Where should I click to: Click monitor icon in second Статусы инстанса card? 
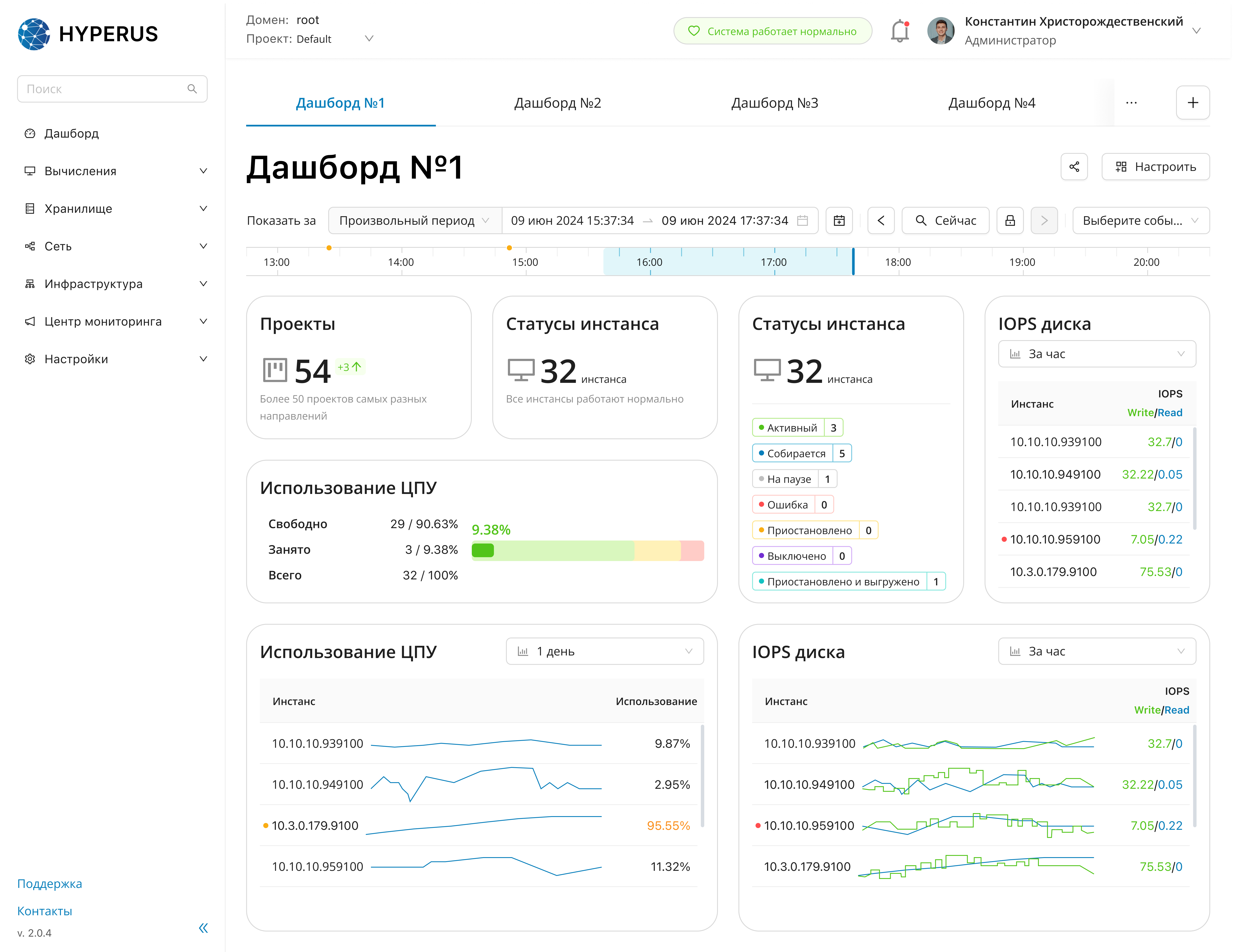767,370
